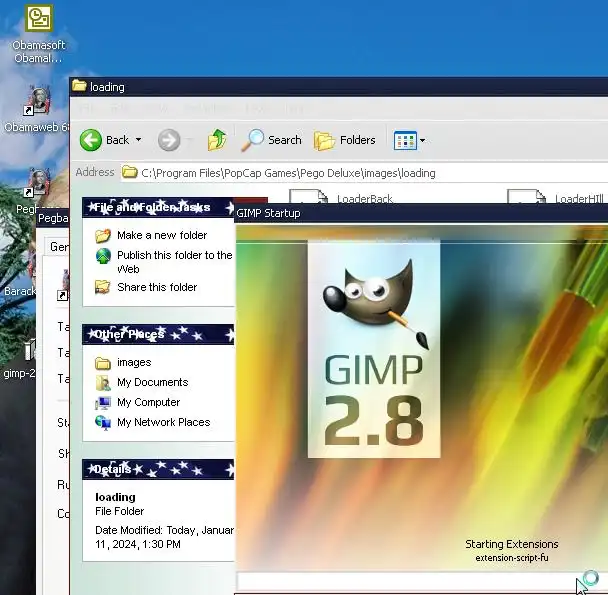Viewport: 608px width, 595px height.
Task: Open the Search pane in Explorer
Action: point(271,140)
